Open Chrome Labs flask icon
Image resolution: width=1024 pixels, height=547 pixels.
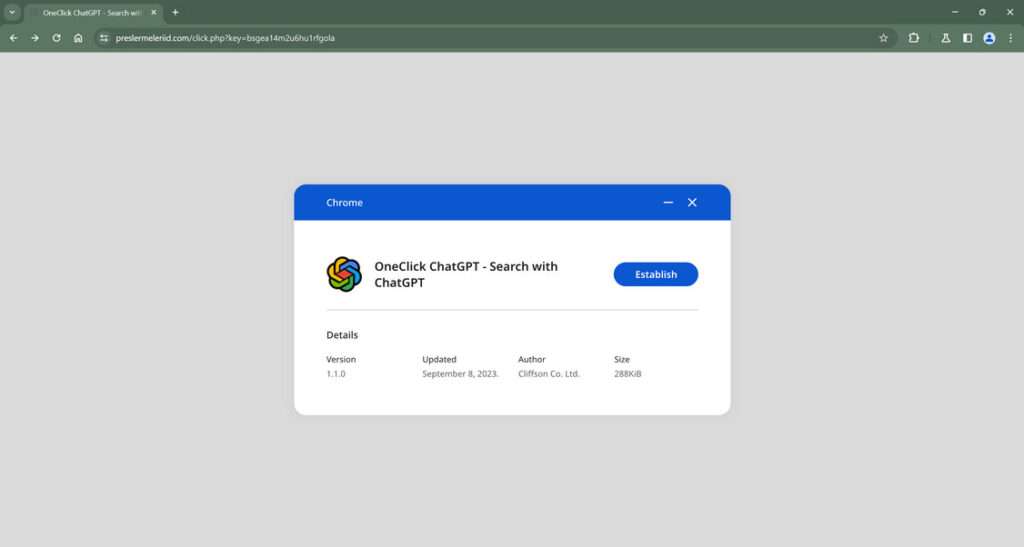946,38
